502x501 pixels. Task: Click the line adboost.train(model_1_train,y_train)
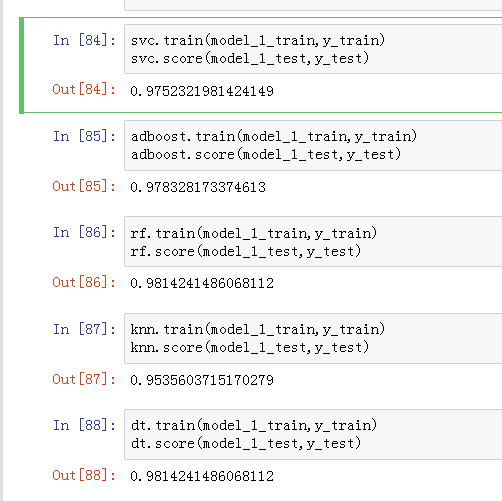274,136
